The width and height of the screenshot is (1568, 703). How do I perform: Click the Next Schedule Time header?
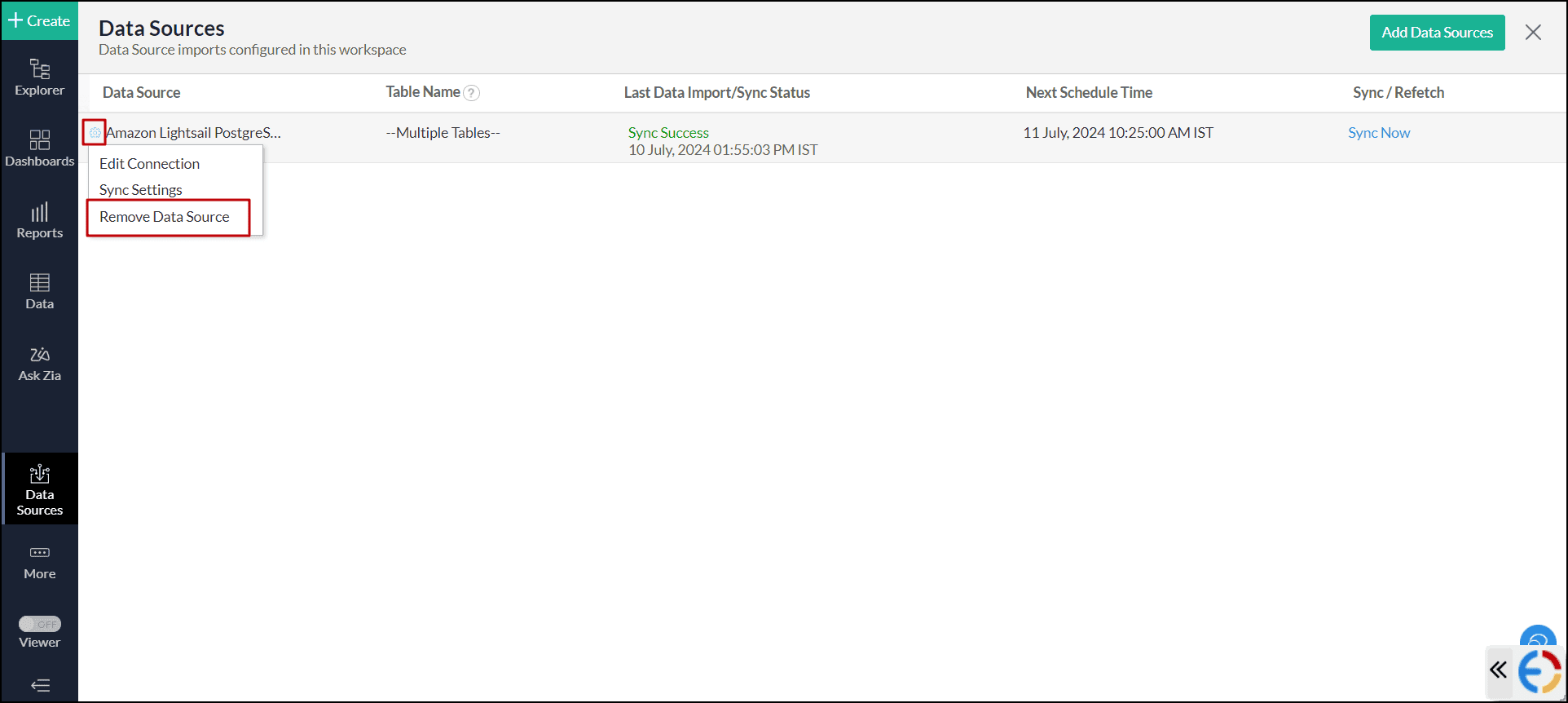pos(1089,93)
